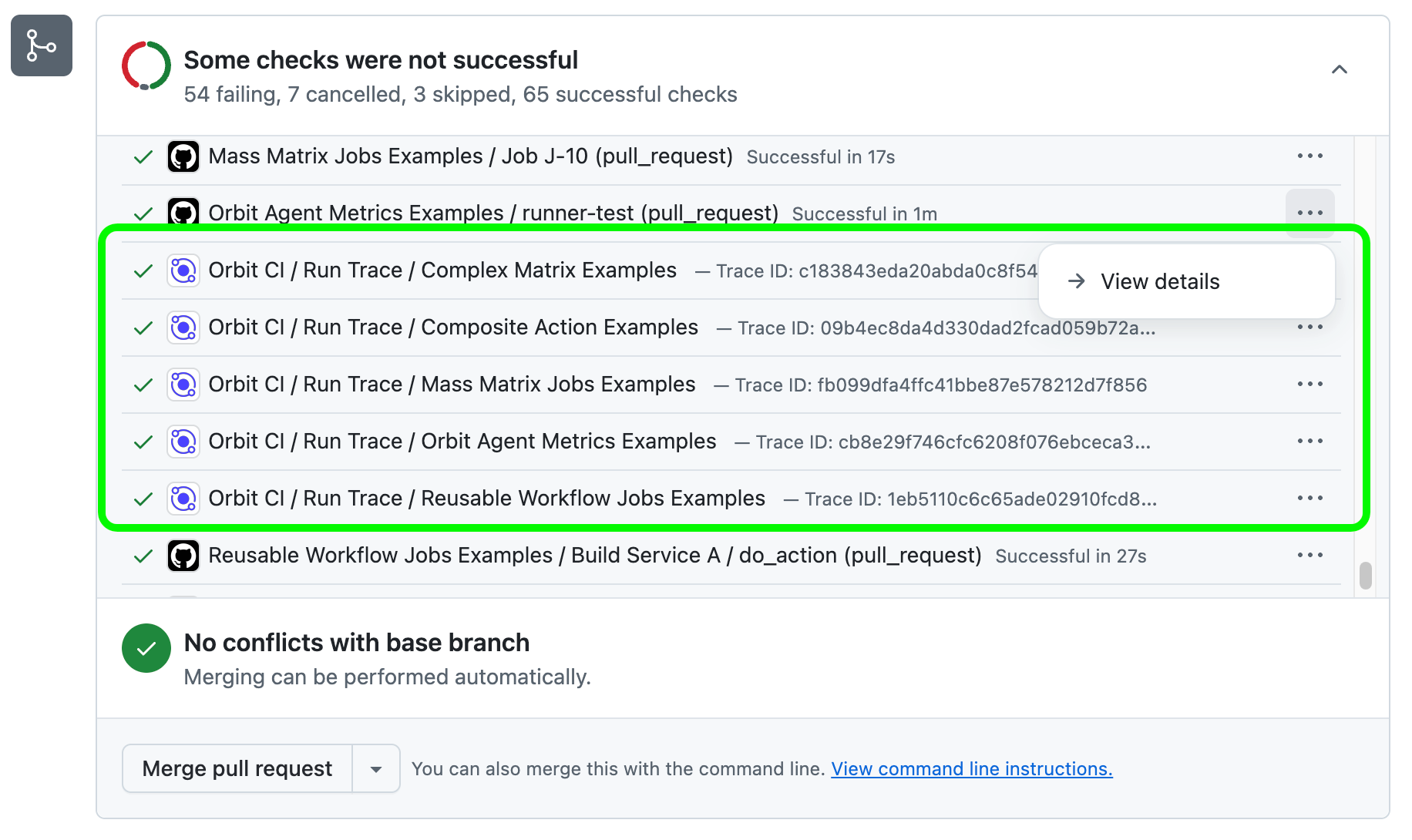The image size is (1412, 840).
Task: Click Orbit icon beside Composite Action Examples
Action: point(183,328)
